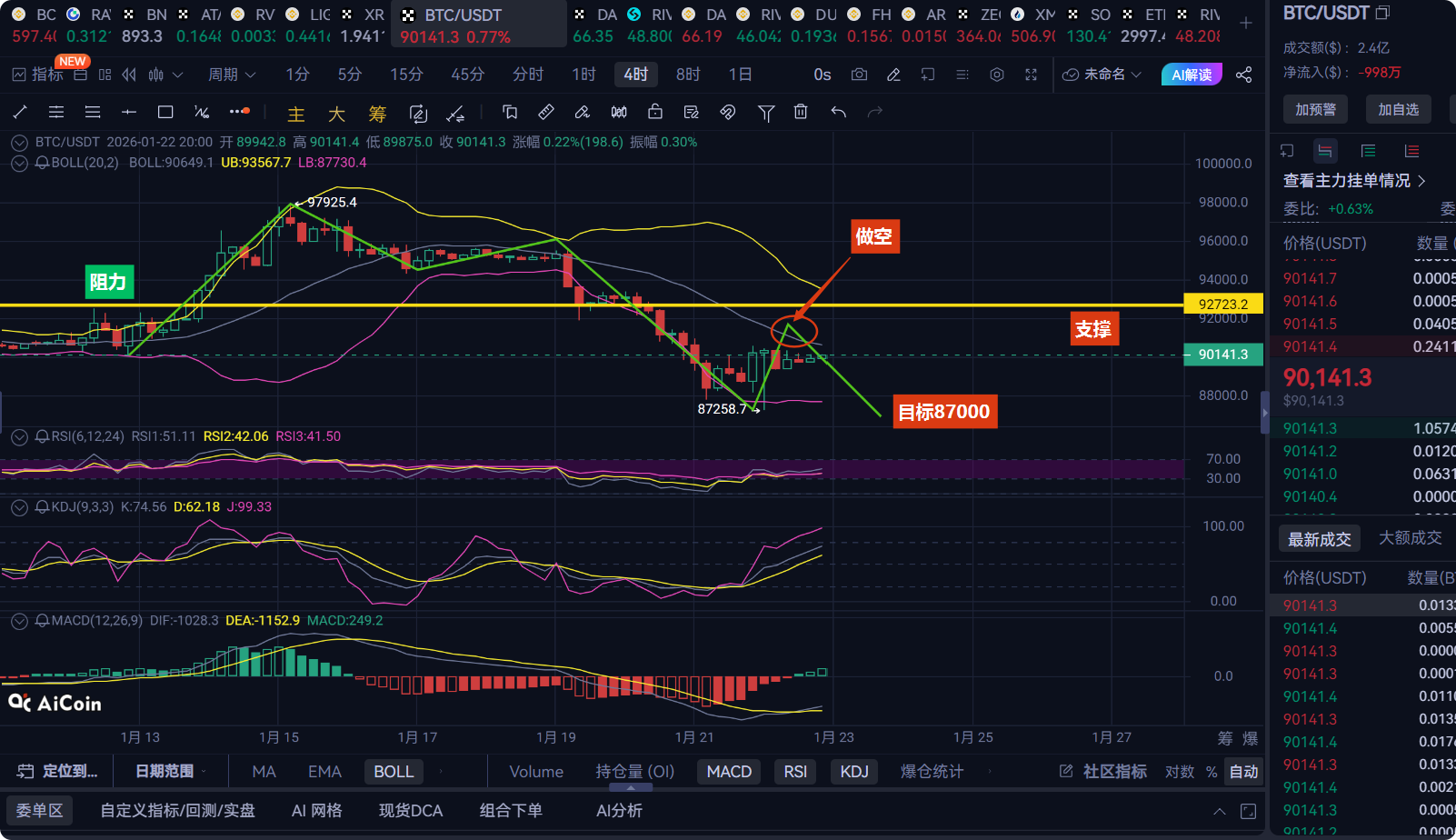Click the undo arrow icon
Image resolution: width=1456 pixels, height=840 pixels.
click(x=838, y=112)
